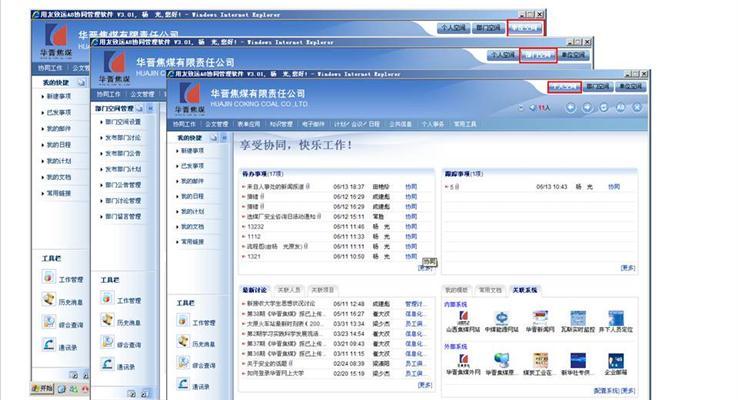Click the 单位空间 button in front window
The height and width of the screenshot is (400, 738).
[630, 87]
